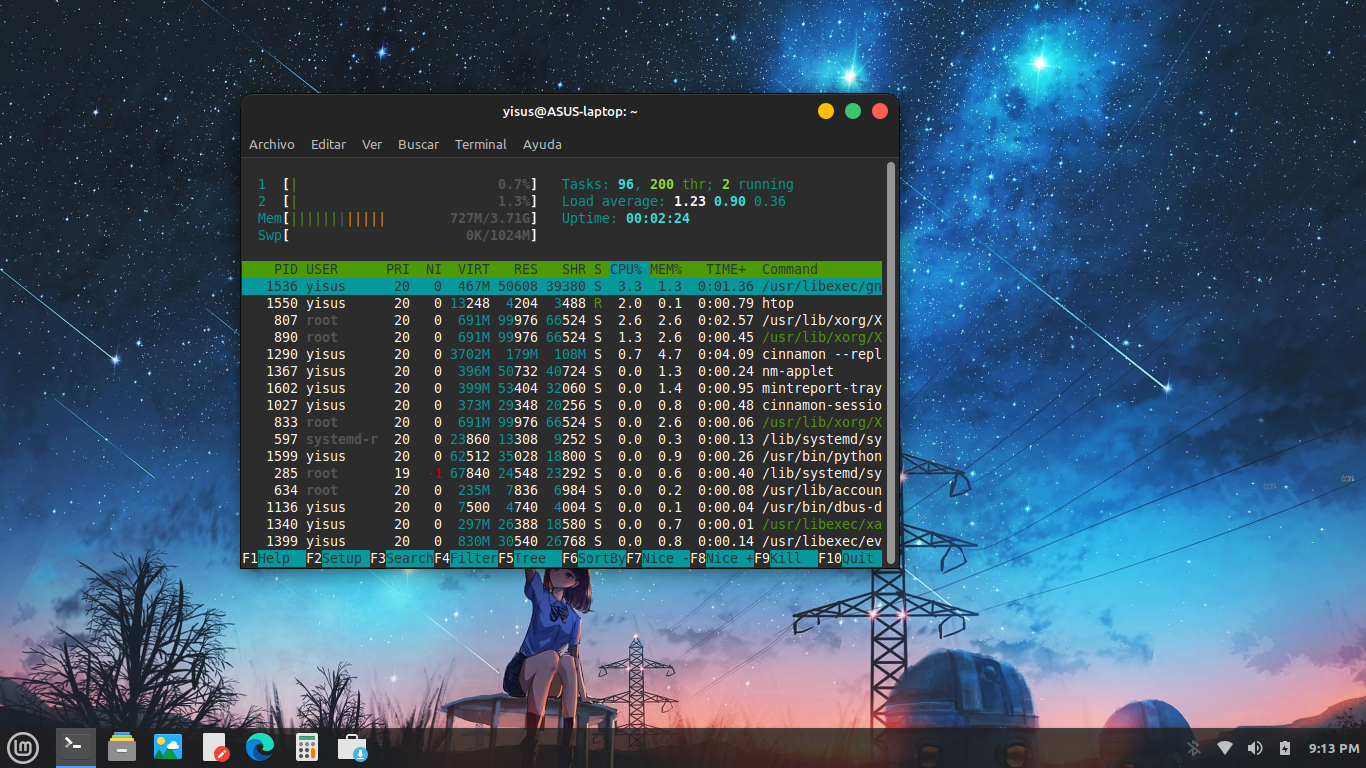Click F10 Quit in htop footer
The height and width of the screenshot is (768, 1366).
tap(850, 558)
